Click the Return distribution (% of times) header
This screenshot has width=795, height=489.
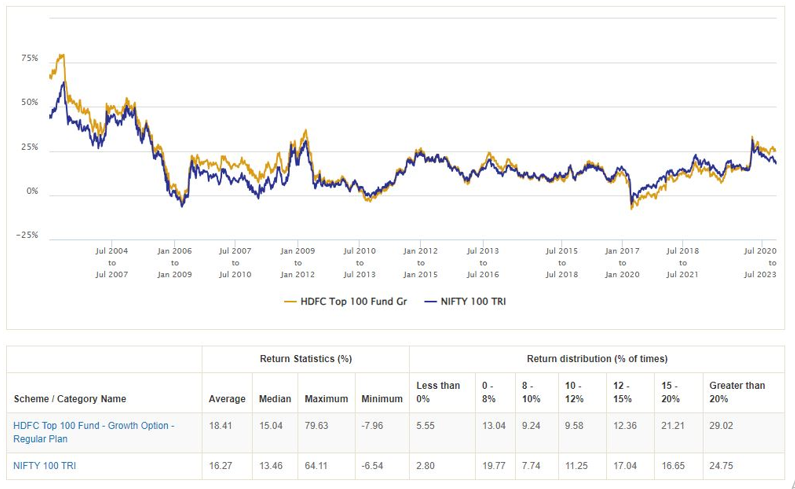(x=597, y=359)
